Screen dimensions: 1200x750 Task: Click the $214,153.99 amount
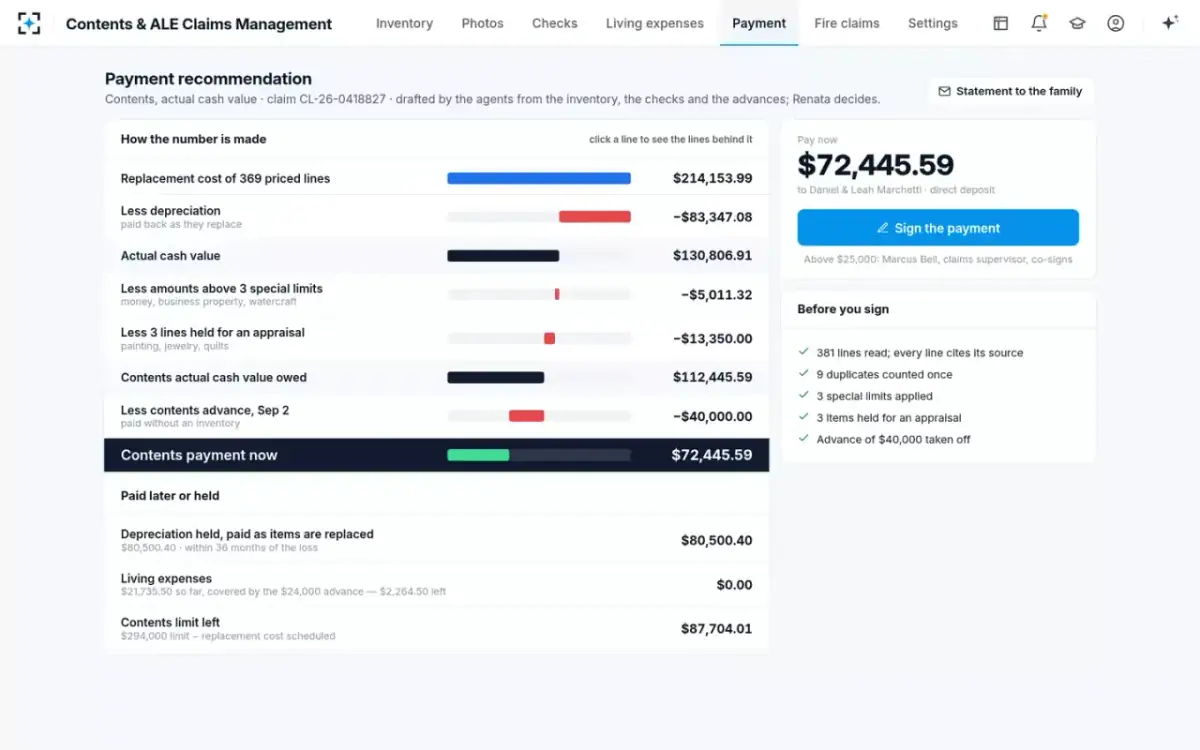tap(712, 178)
